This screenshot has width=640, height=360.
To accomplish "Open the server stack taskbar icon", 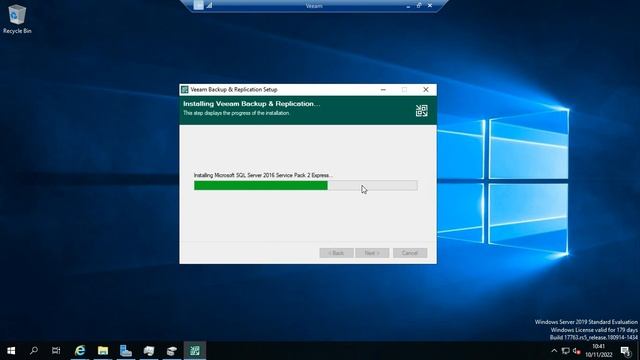I will click(149, 351).
